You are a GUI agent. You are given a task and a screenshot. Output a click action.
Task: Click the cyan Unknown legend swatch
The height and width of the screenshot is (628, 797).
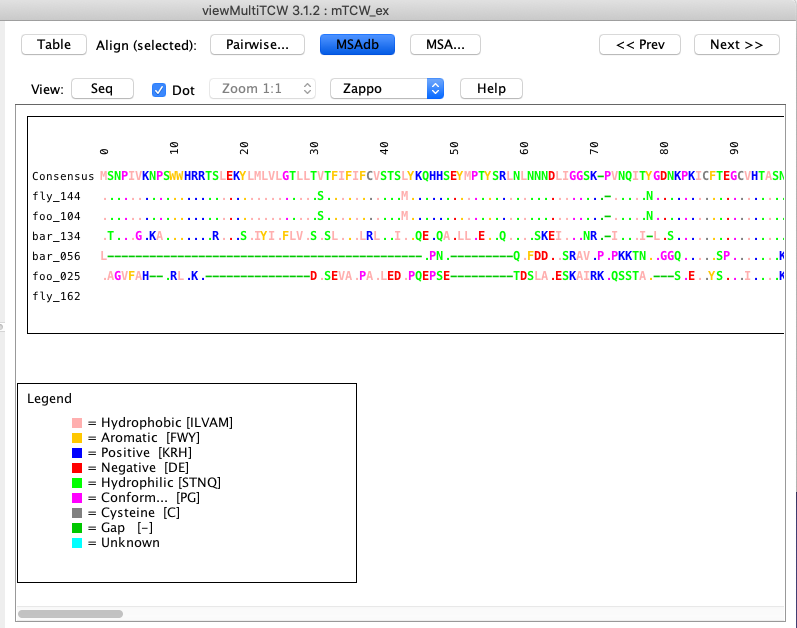[76, 543]
